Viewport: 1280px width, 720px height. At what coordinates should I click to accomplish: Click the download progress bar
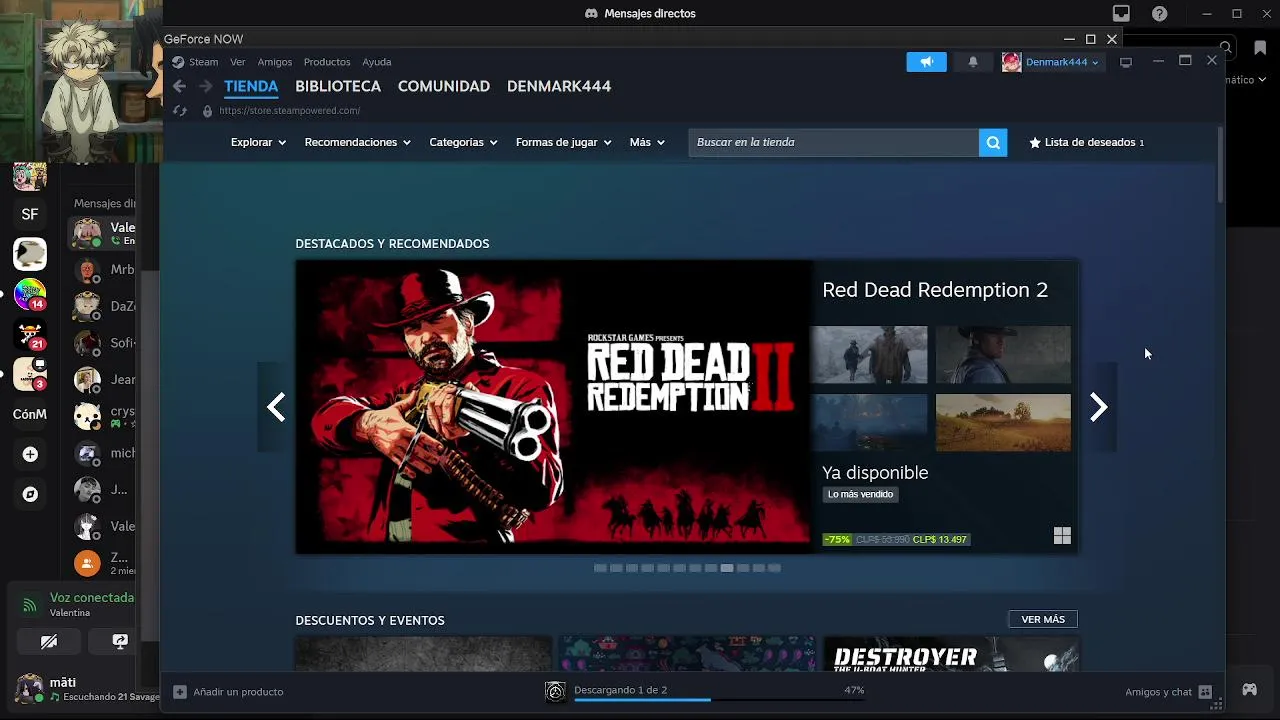719,700
